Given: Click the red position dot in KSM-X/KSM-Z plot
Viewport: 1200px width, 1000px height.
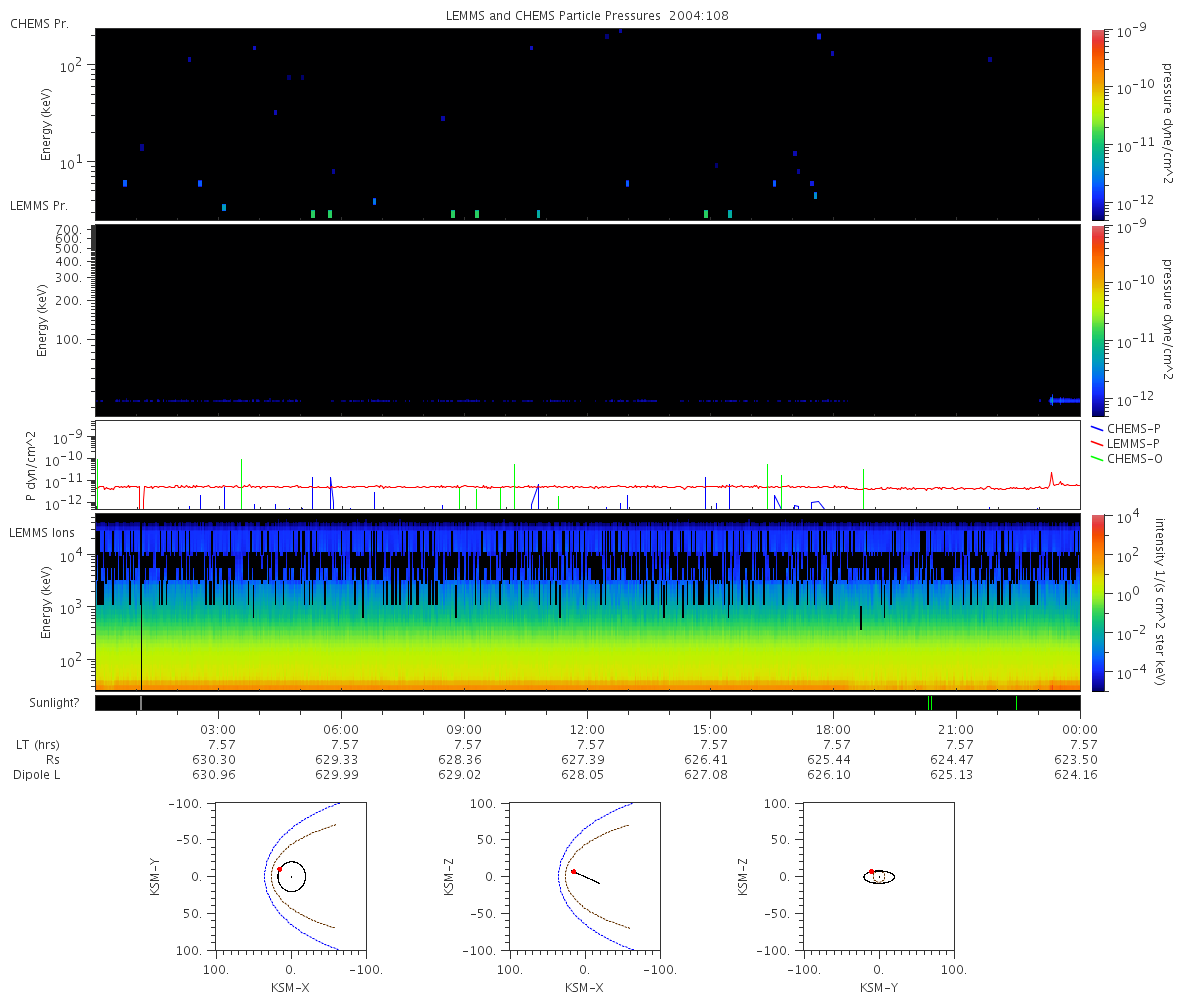Looking at the screenshot, I should pyautogui.click(x=573, y=871).
